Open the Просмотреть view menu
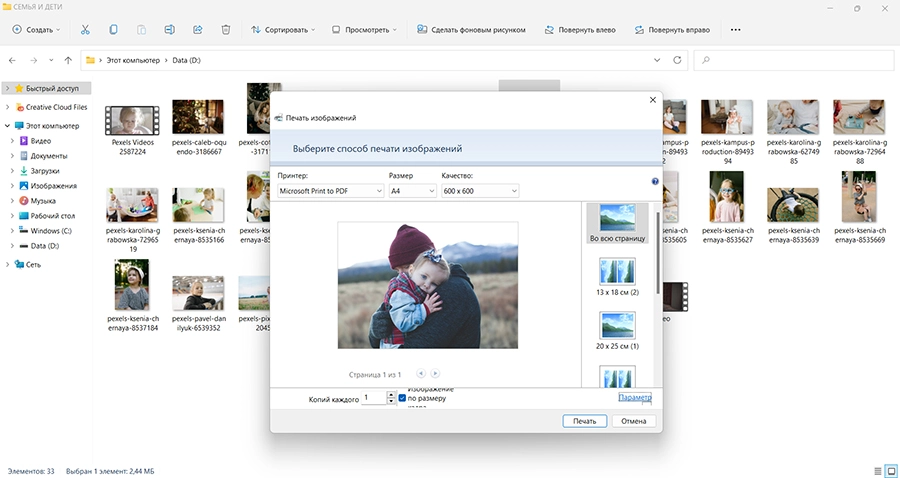The height and width of the screenshot is (478, 900). (365, 30)
